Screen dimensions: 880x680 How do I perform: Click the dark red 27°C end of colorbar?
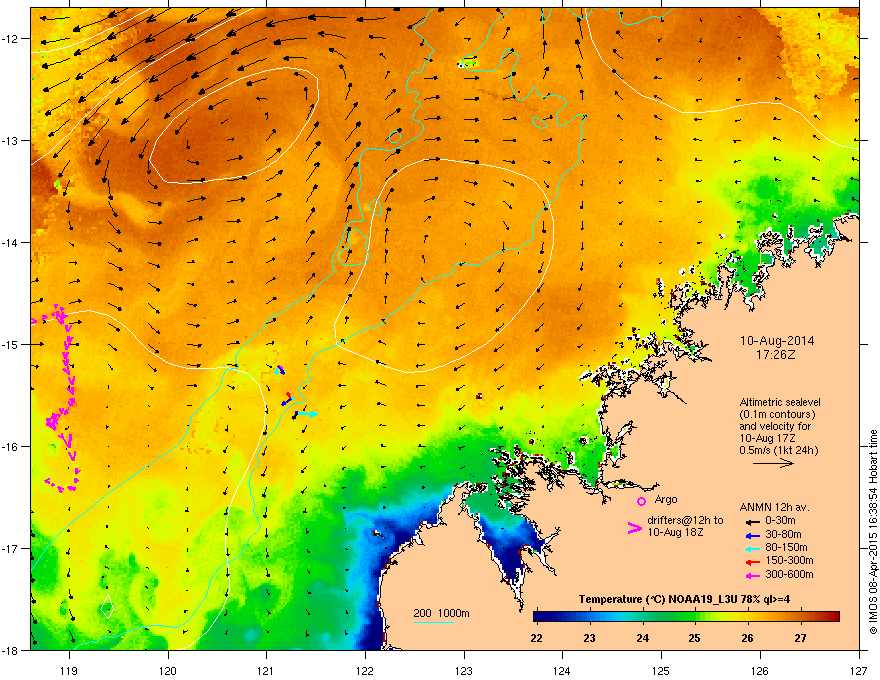click(832, 617)
